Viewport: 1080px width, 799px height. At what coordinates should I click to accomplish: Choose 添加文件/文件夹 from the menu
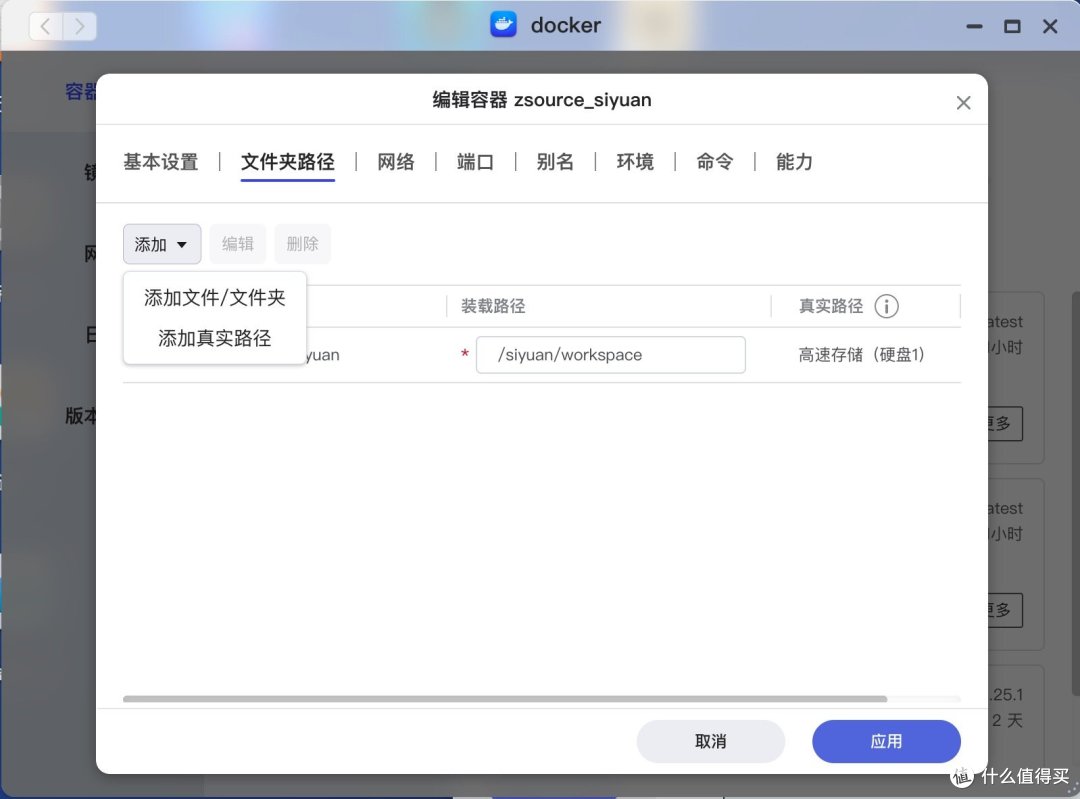pyautogui.click(x=214, y=298)
